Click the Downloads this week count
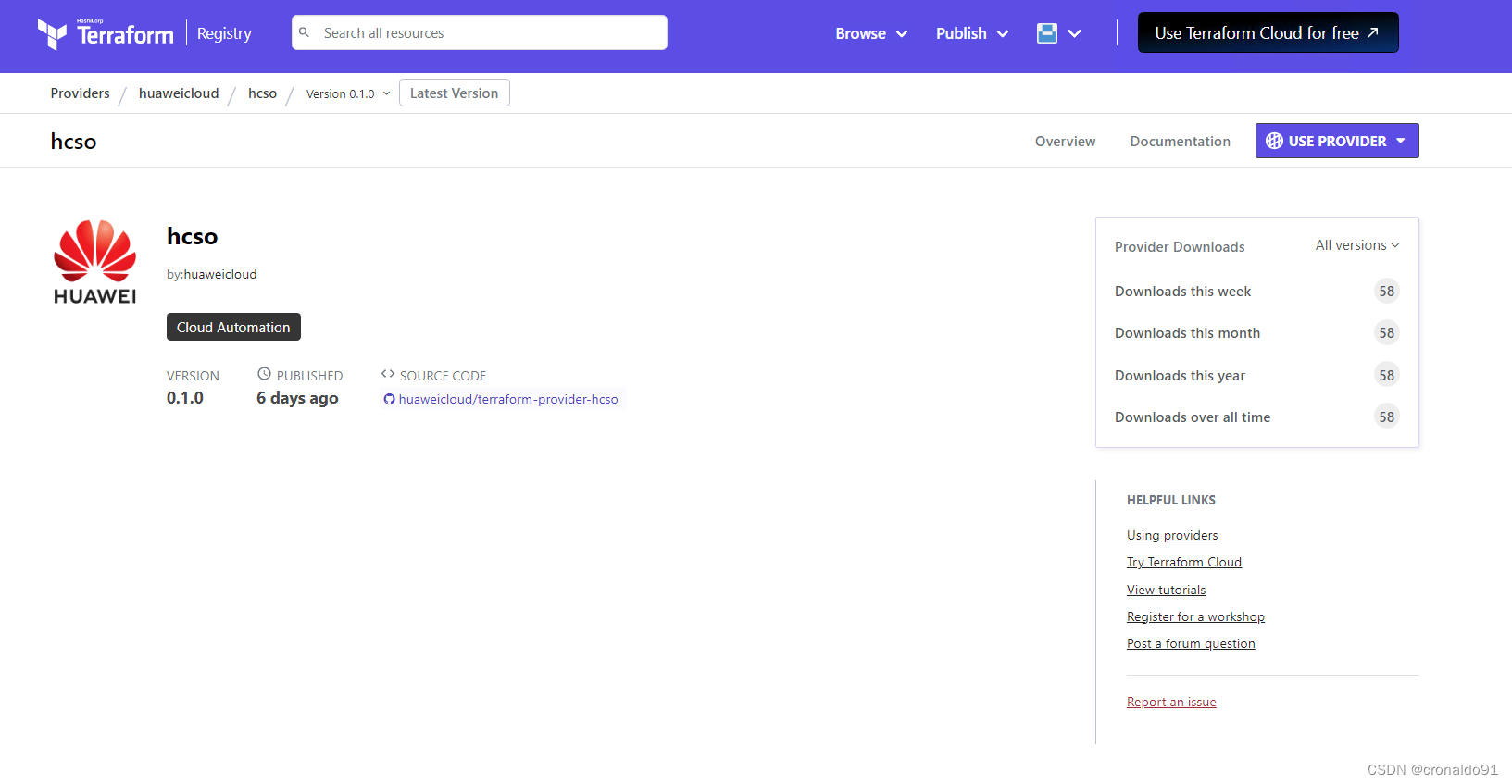Viewport: 1512px width, 784px height. coord(1386,291)
